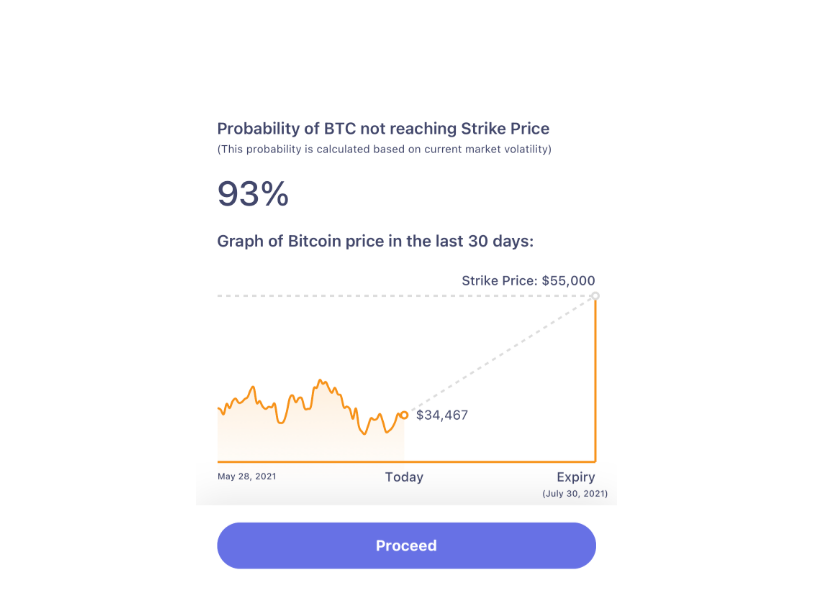Click the diagonal dashed projection line
This screenshot has width=828, height=614.
pos(502,355)
